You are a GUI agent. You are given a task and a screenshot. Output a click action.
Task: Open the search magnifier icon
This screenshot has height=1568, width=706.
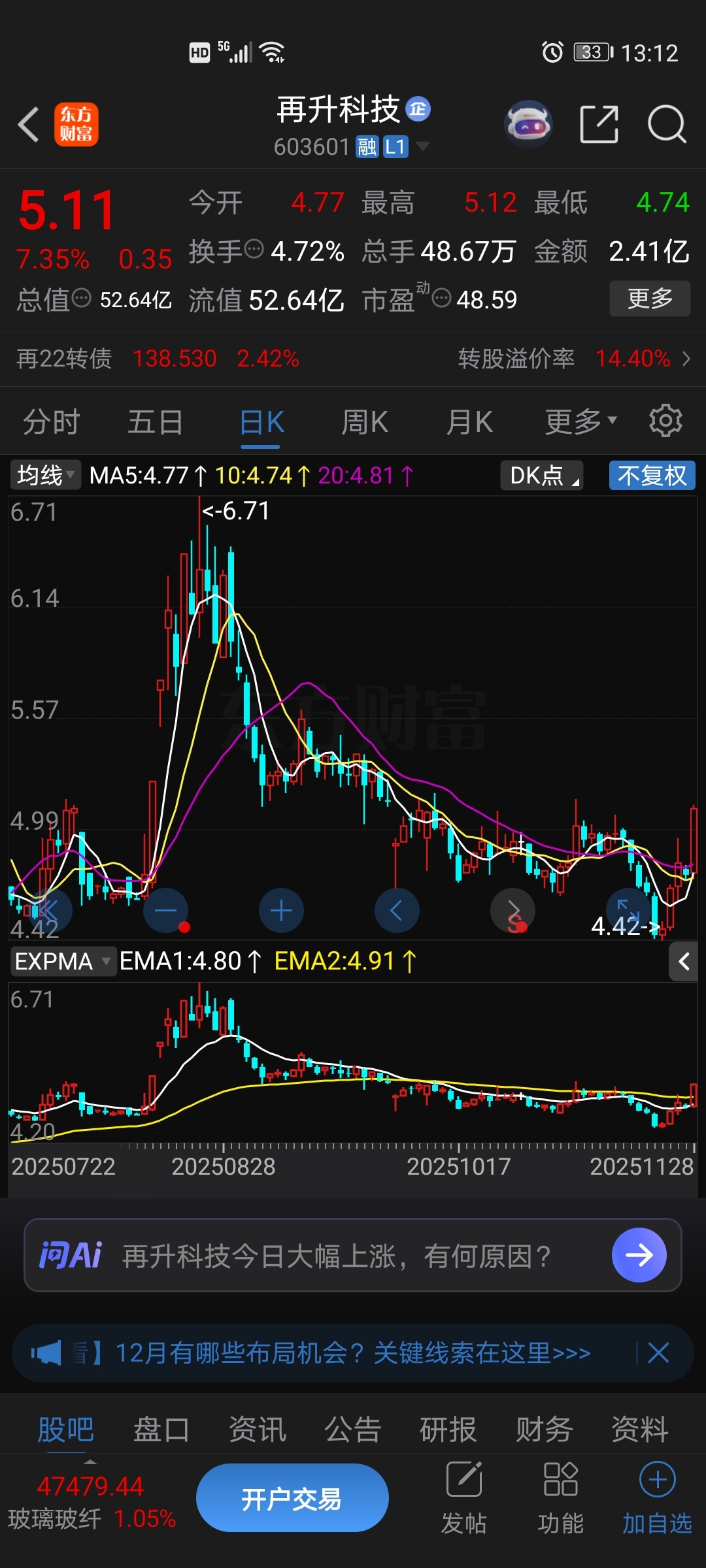(666, 123)
